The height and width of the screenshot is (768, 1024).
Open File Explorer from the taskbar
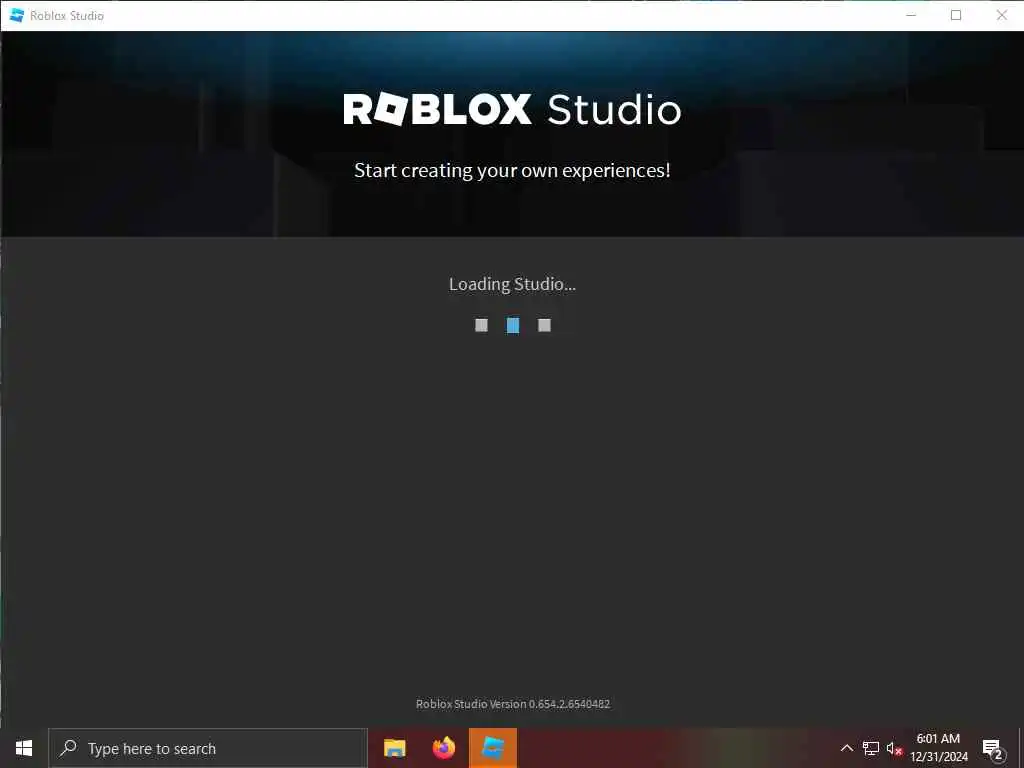coord(394,748)
